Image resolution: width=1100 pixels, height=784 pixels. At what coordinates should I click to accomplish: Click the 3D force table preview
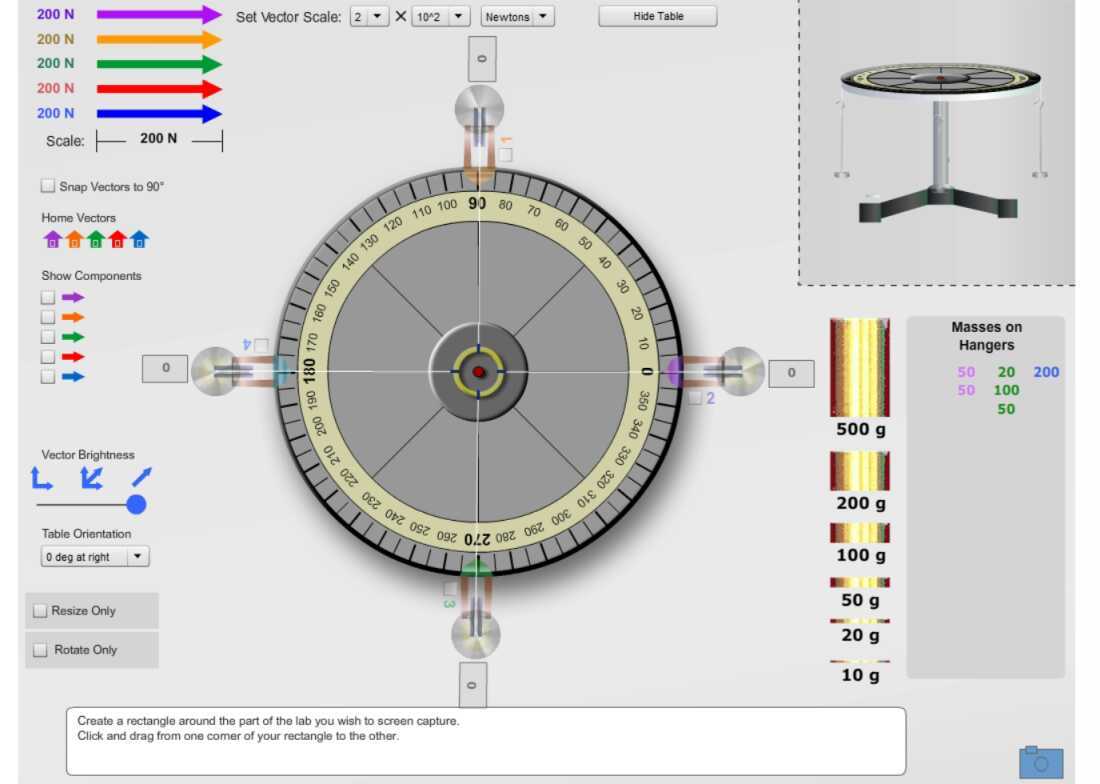937,140
